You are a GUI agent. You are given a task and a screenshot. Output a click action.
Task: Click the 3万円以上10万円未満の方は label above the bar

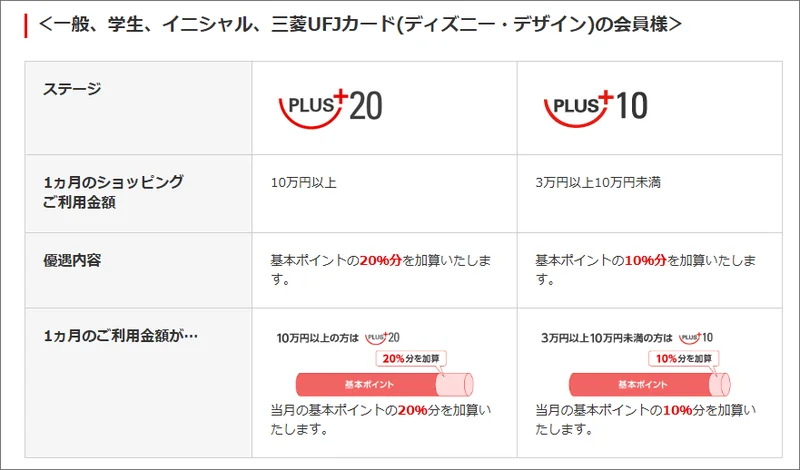(606, 339)
